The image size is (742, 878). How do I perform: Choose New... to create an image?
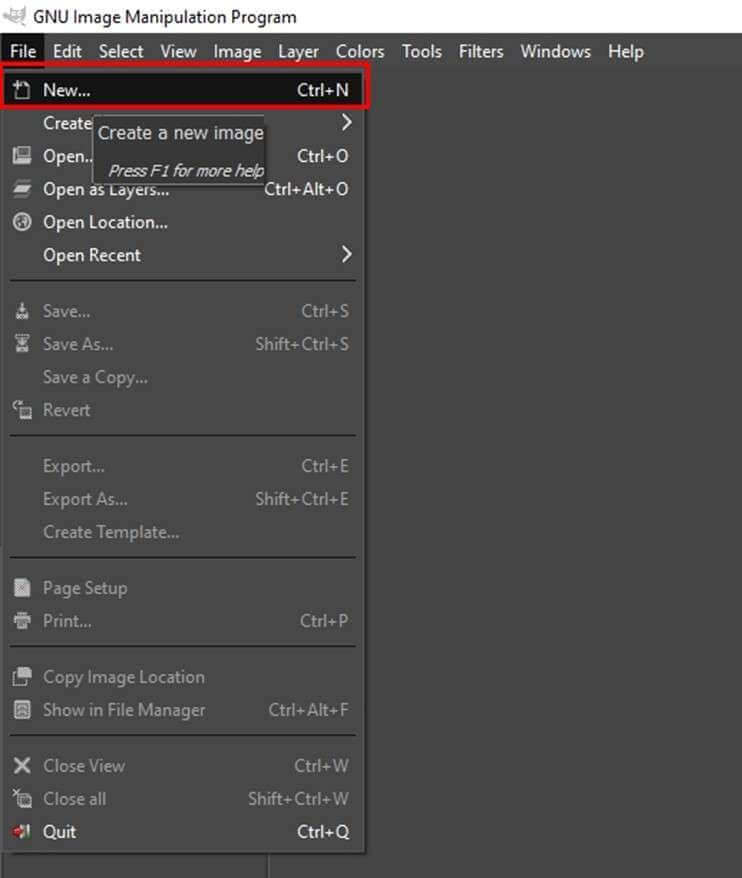click(x=185, y=90)
